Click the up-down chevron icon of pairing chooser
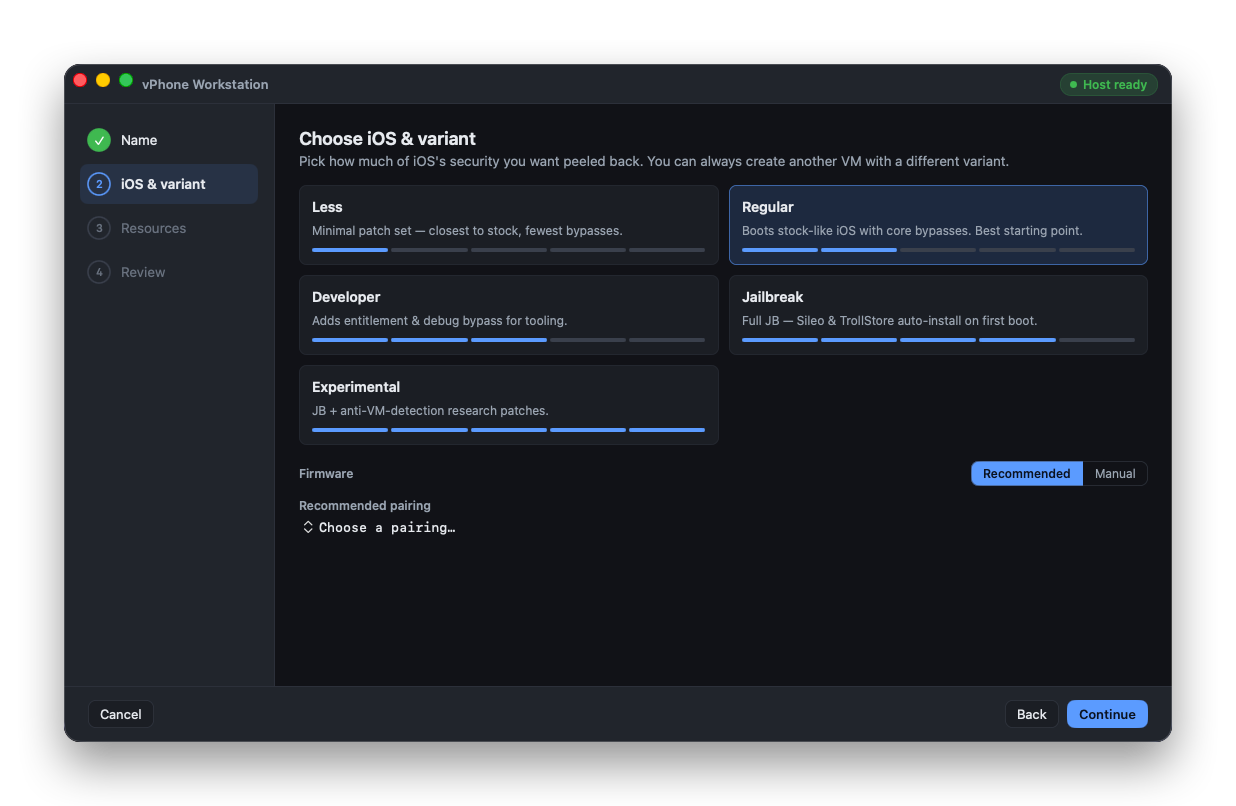 308,527
